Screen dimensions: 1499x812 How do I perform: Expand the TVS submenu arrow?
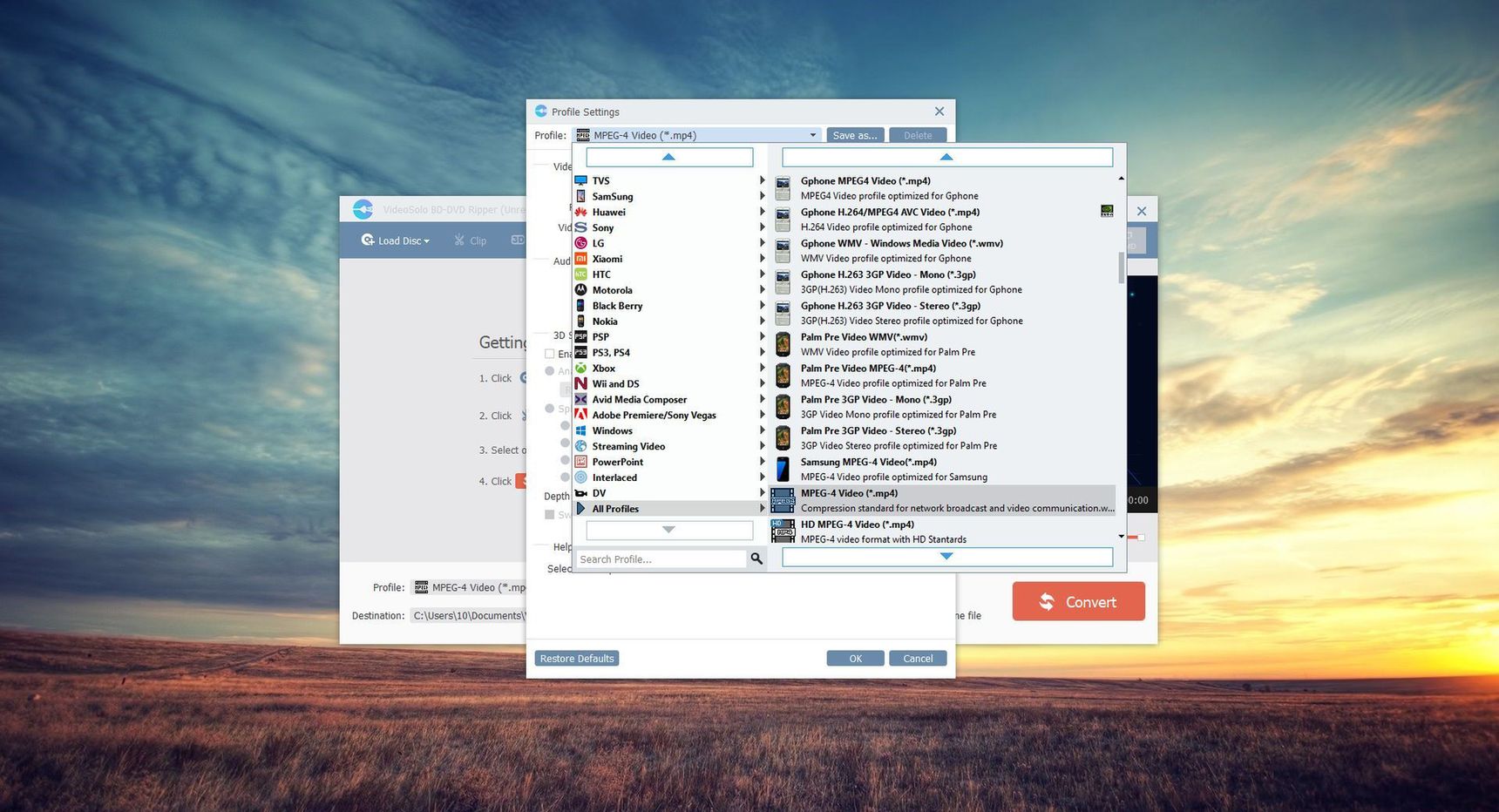pos(762,180)
